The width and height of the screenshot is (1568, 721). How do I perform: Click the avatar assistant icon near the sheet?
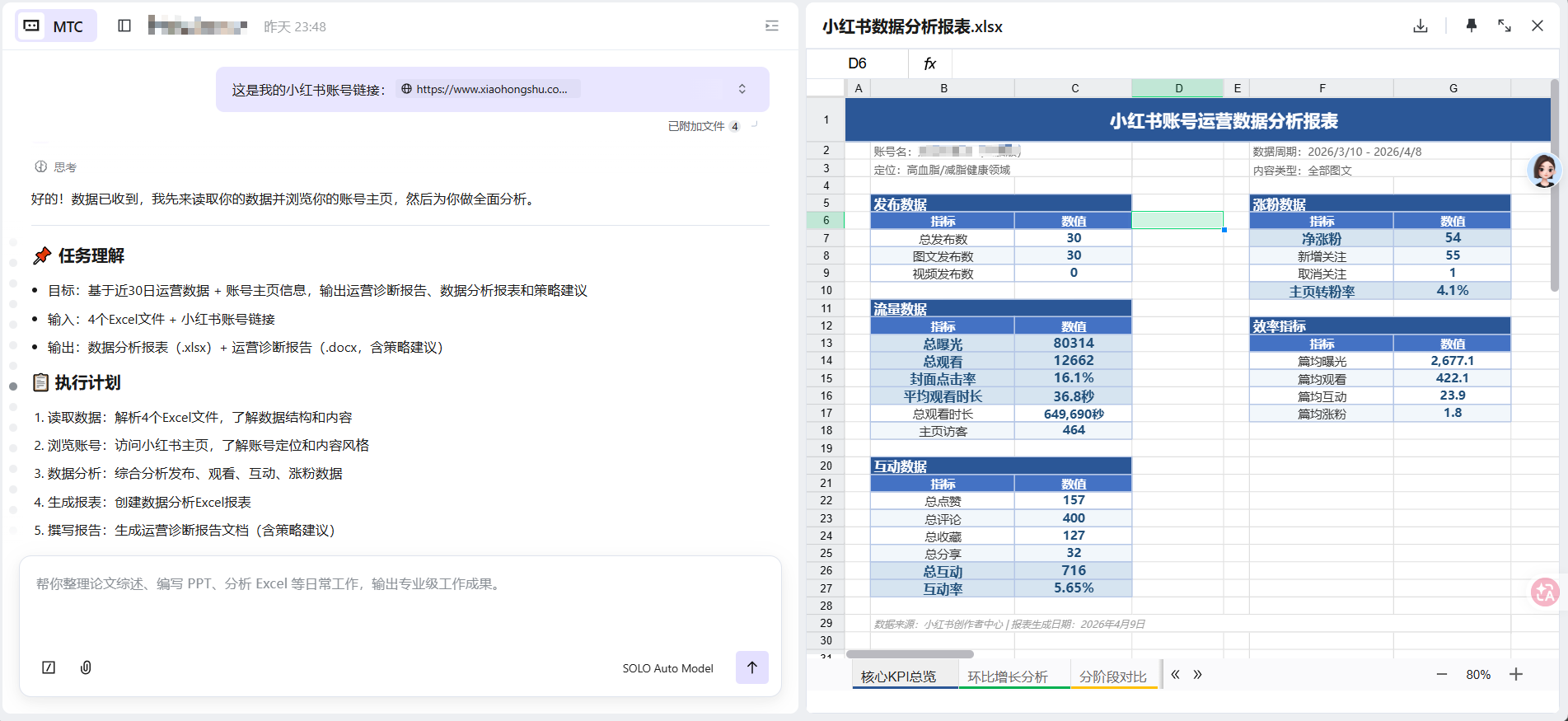click(1543, 171)
